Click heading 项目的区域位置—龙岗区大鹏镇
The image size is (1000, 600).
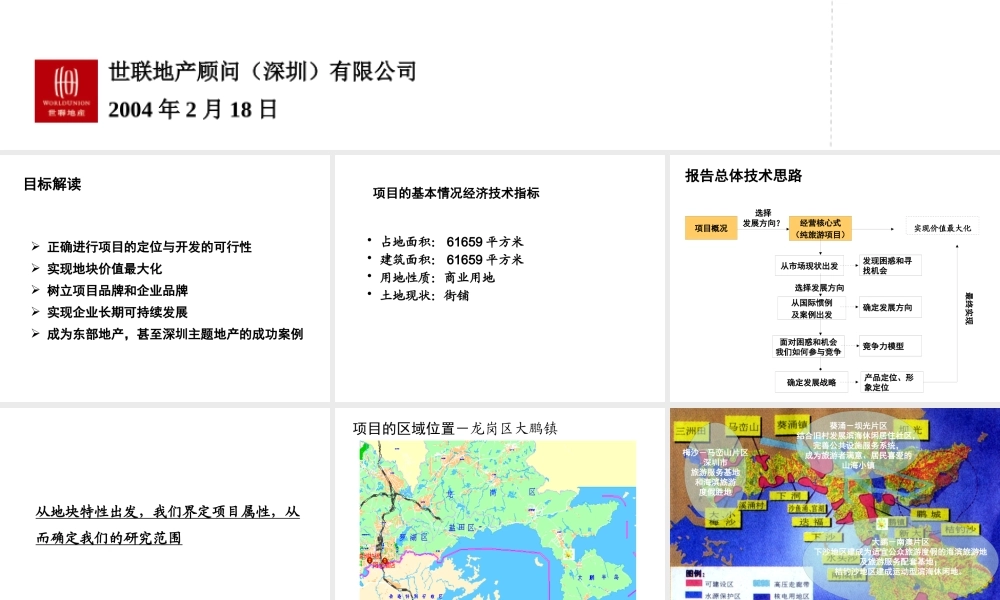click(455, 428)
